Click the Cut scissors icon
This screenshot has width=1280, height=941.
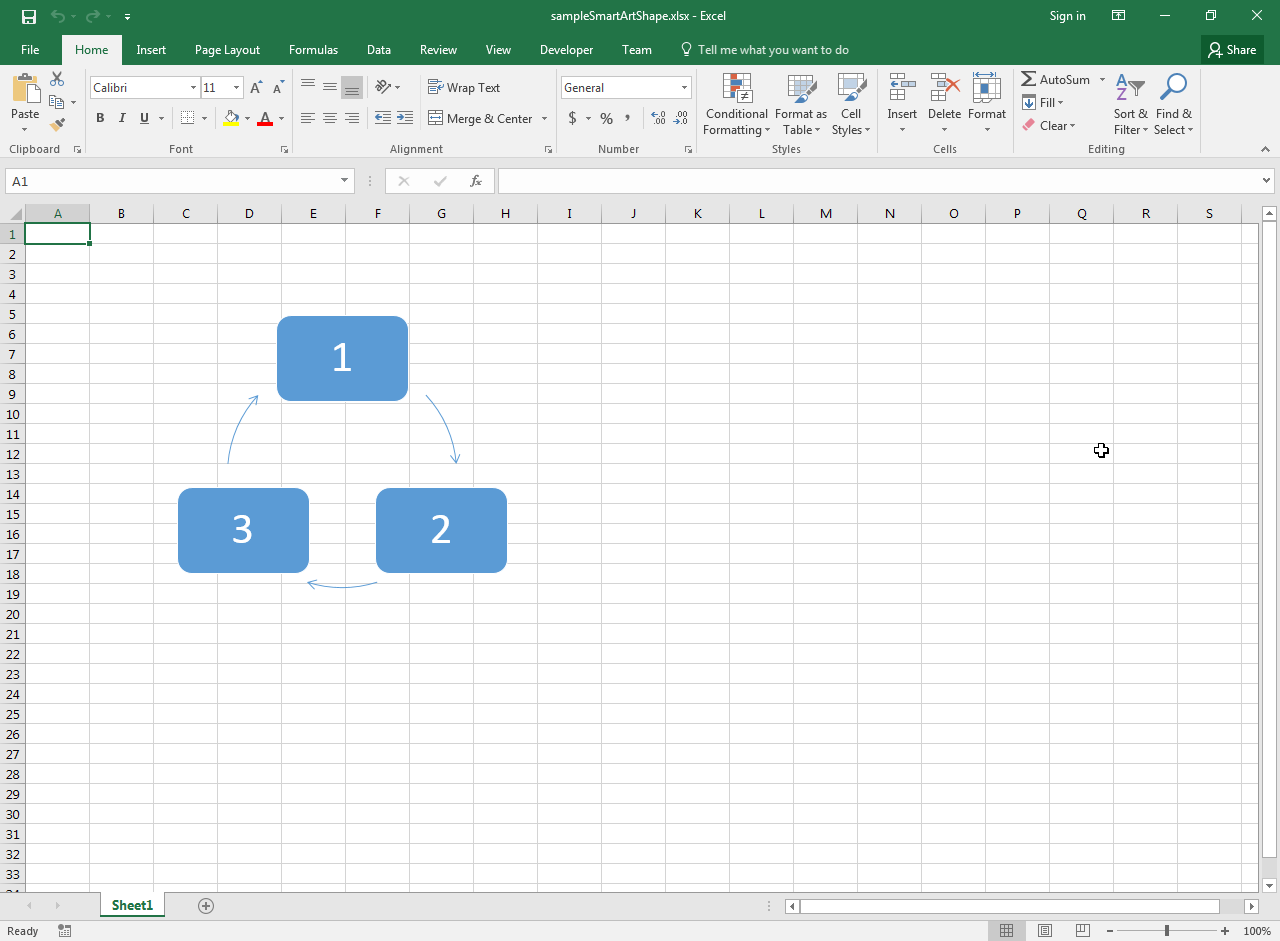point(57,80)
